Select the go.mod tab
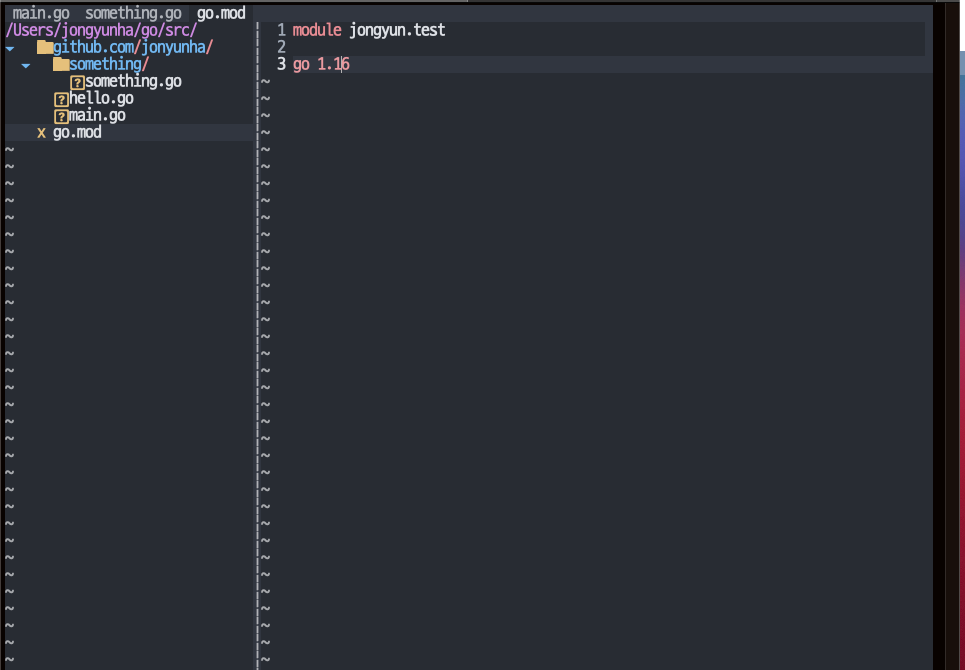Screen dimensions: 965x670 (x=221, y=13)
